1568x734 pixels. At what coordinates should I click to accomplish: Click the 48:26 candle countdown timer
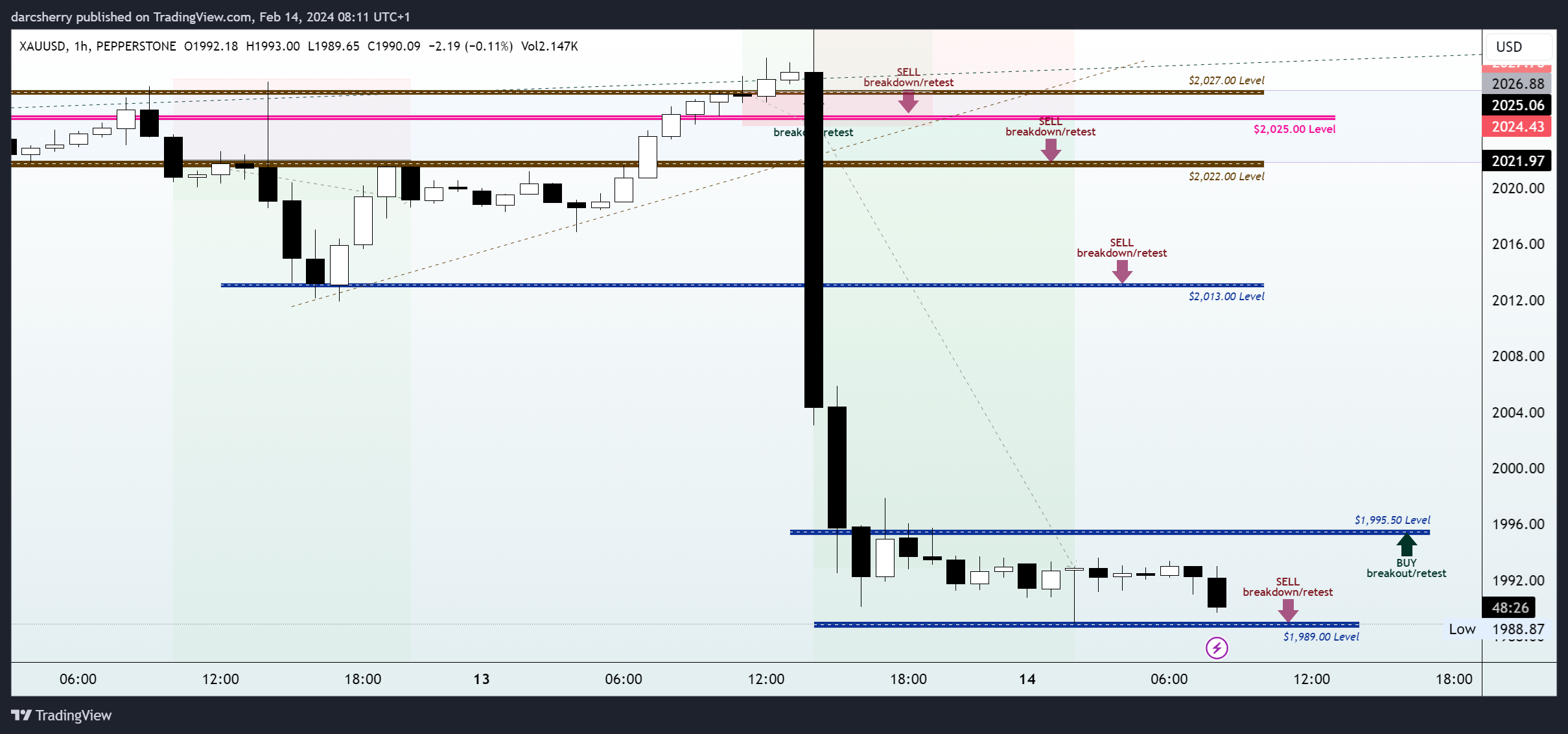click(x=1510, y=608)
